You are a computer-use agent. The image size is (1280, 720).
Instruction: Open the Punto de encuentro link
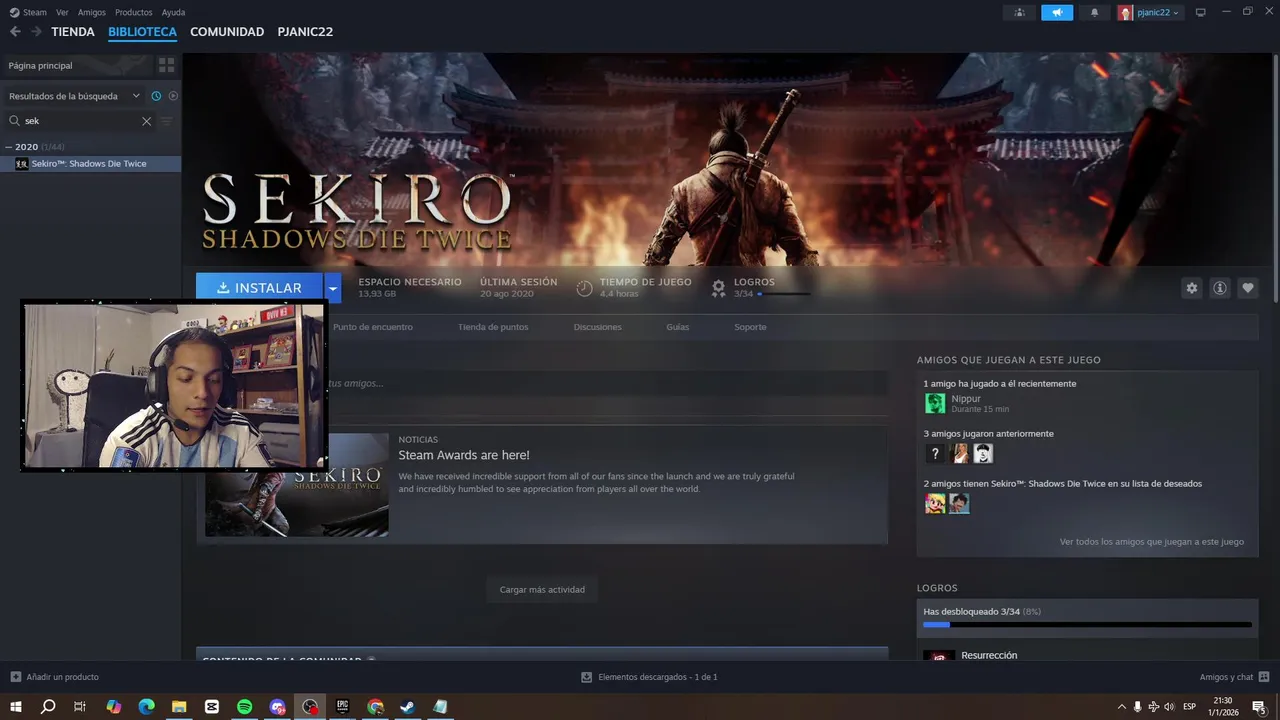tap(373, 327)
